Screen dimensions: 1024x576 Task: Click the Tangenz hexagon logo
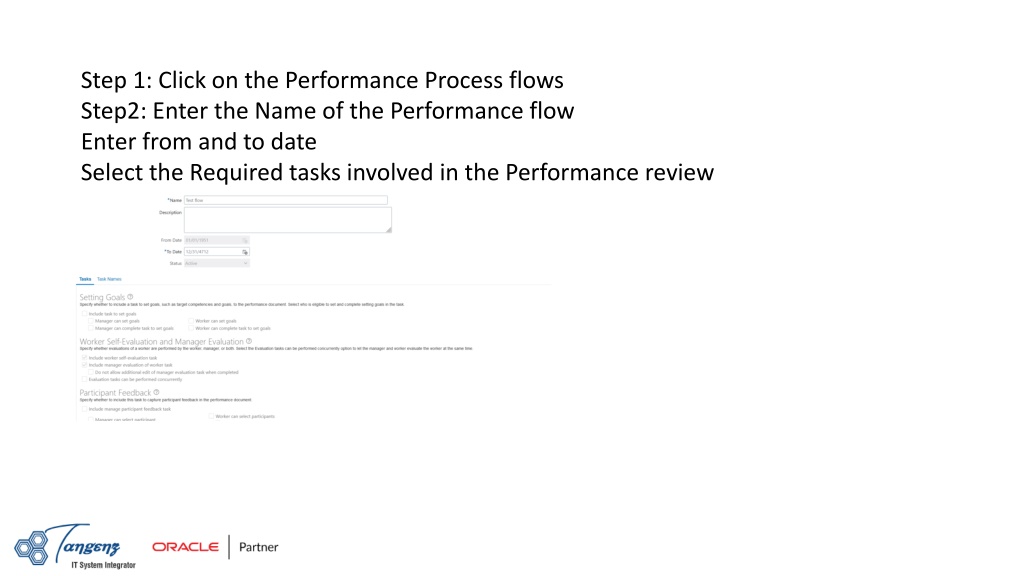tap(31, 547)
